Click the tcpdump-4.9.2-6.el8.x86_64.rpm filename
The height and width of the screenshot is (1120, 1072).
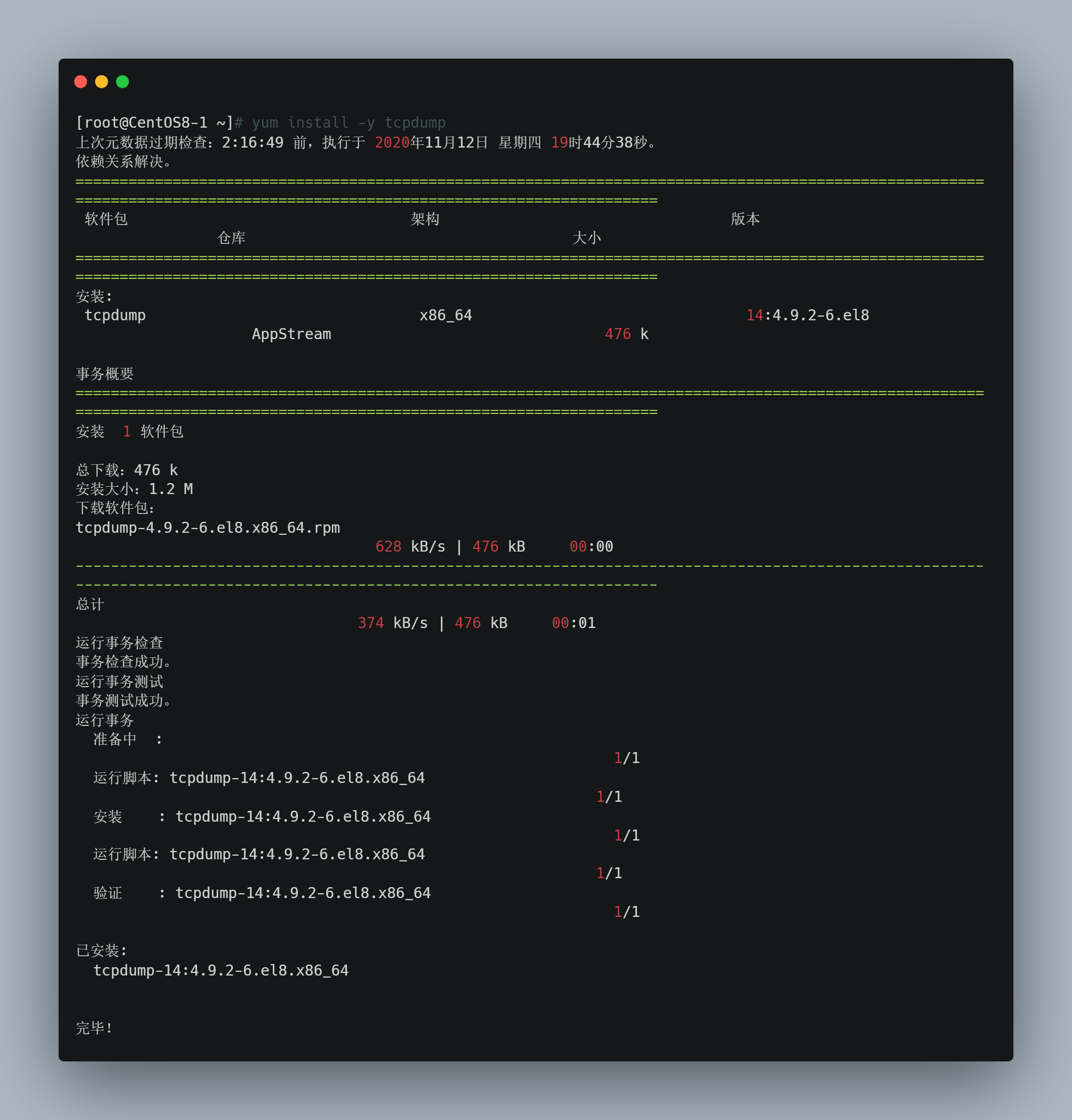(208, 528)
